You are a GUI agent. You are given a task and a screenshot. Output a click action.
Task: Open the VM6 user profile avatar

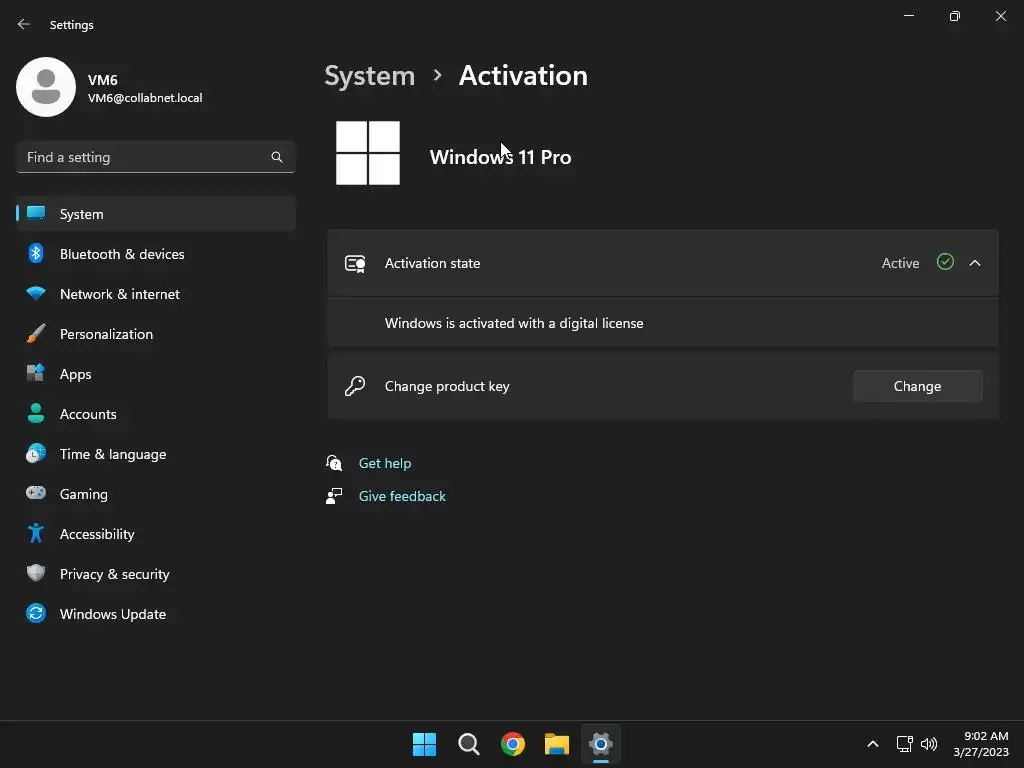46,87
